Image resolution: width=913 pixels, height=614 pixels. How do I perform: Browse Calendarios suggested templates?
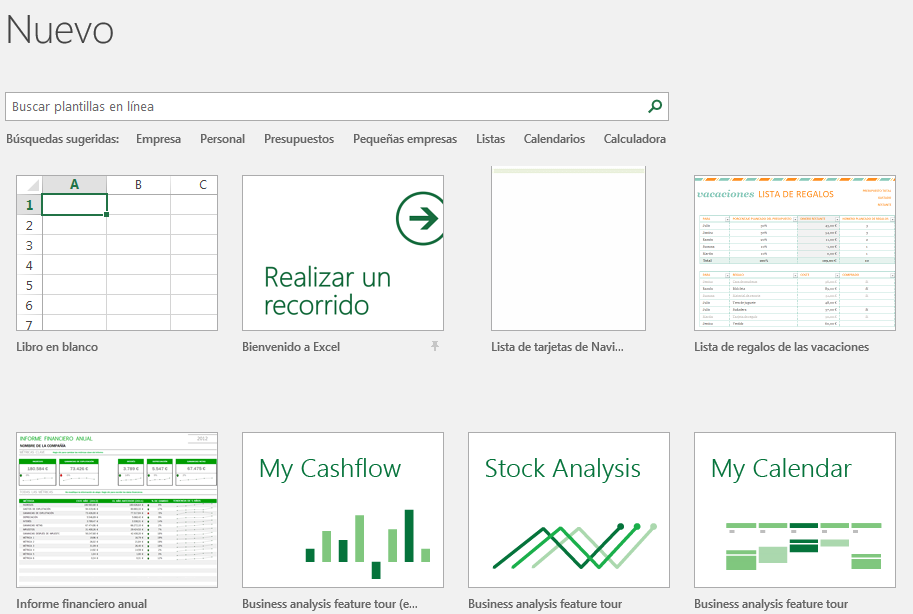[x=554, y=139]
